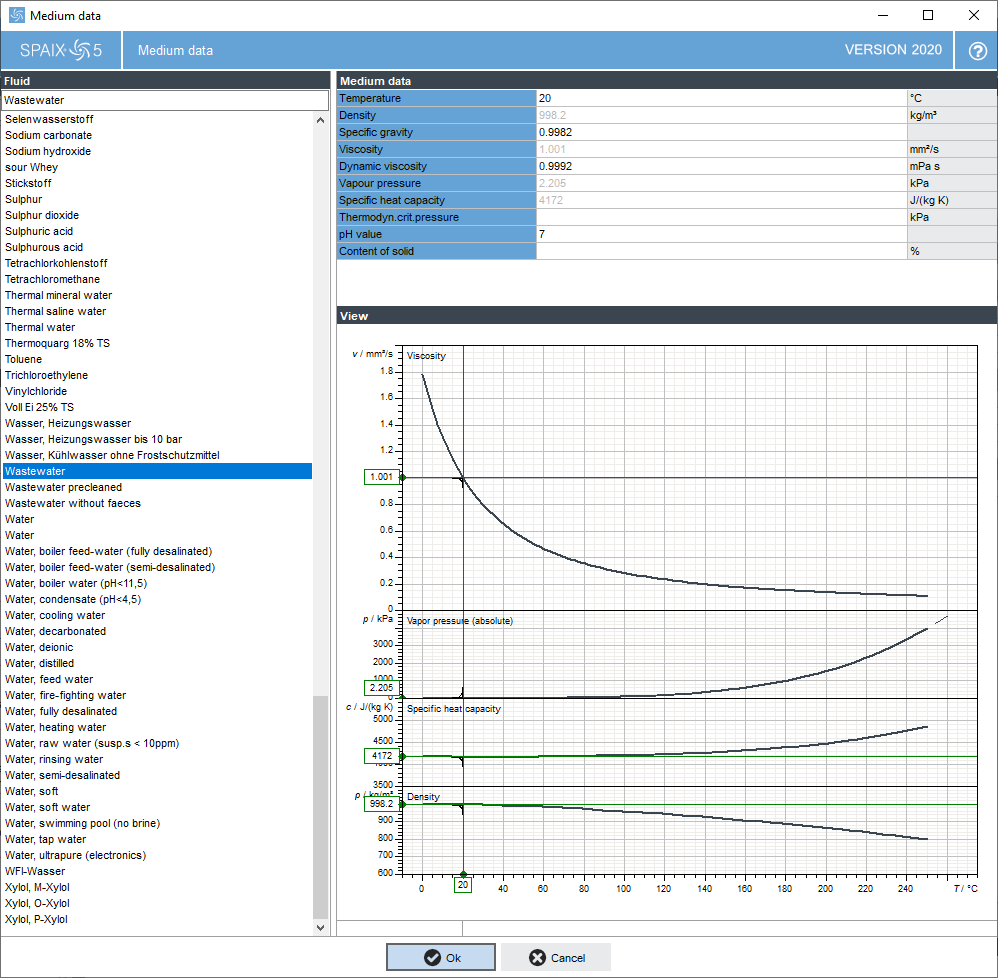Click the Medium data app icon in title bar
Screen dimensions: 998x978
point(17,15)
